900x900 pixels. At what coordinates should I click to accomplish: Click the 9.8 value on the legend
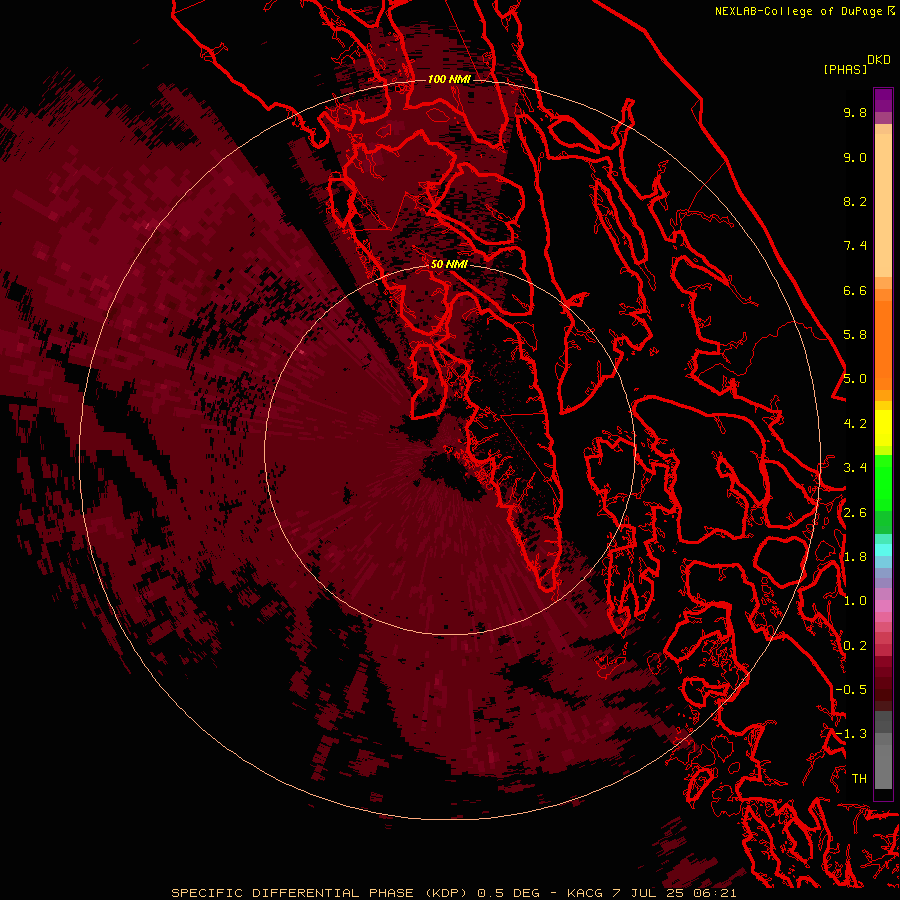coord(855,112)
